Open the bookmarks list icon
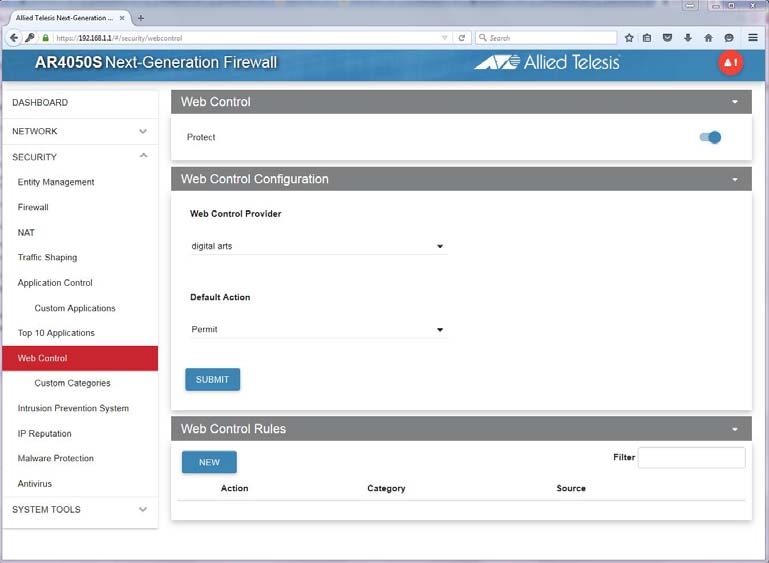 (647, 38)
